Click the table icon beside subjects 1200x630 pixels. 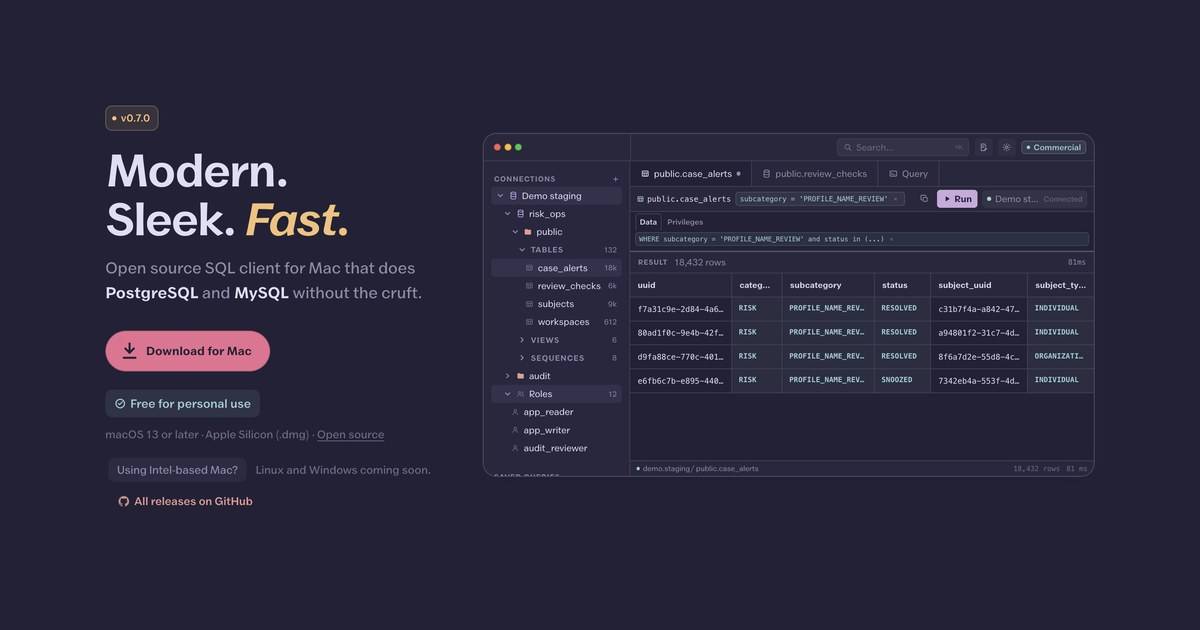point(529,304)
